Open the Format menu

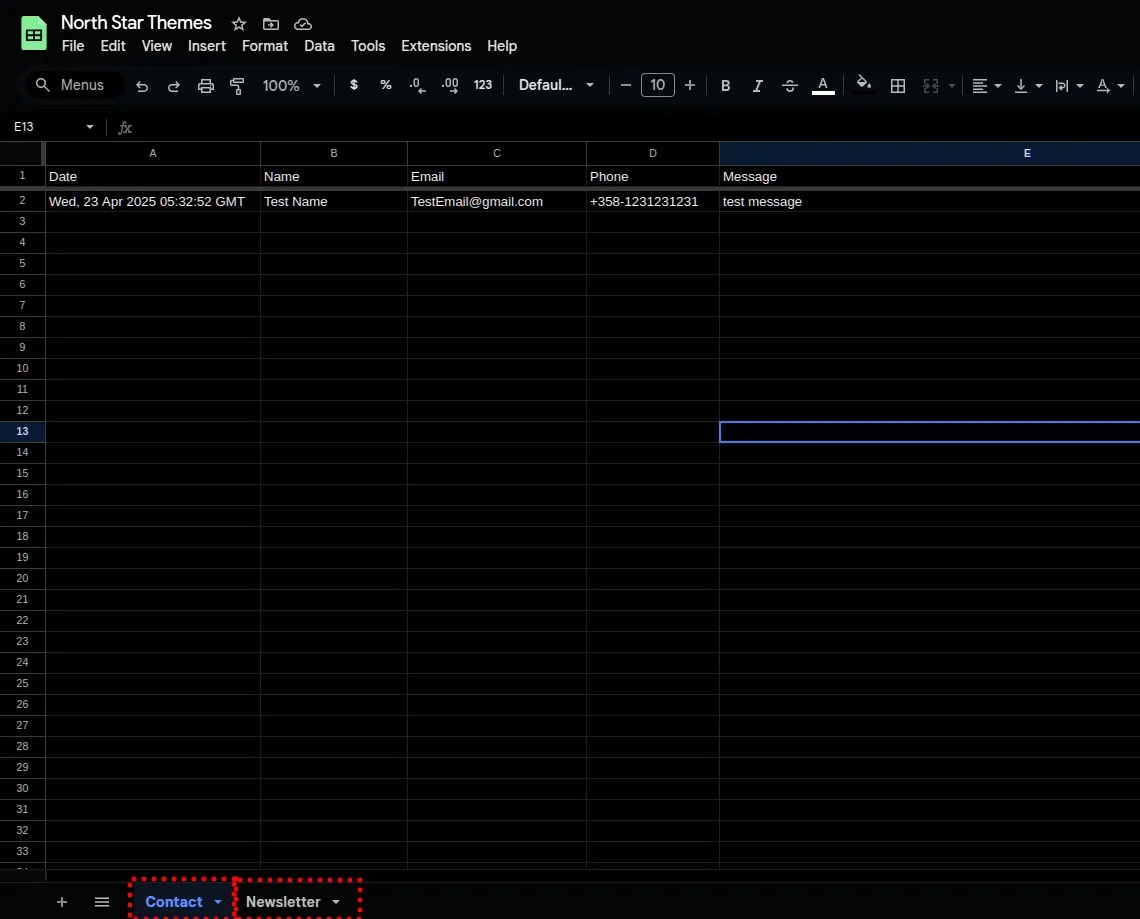tap(265, 46)
